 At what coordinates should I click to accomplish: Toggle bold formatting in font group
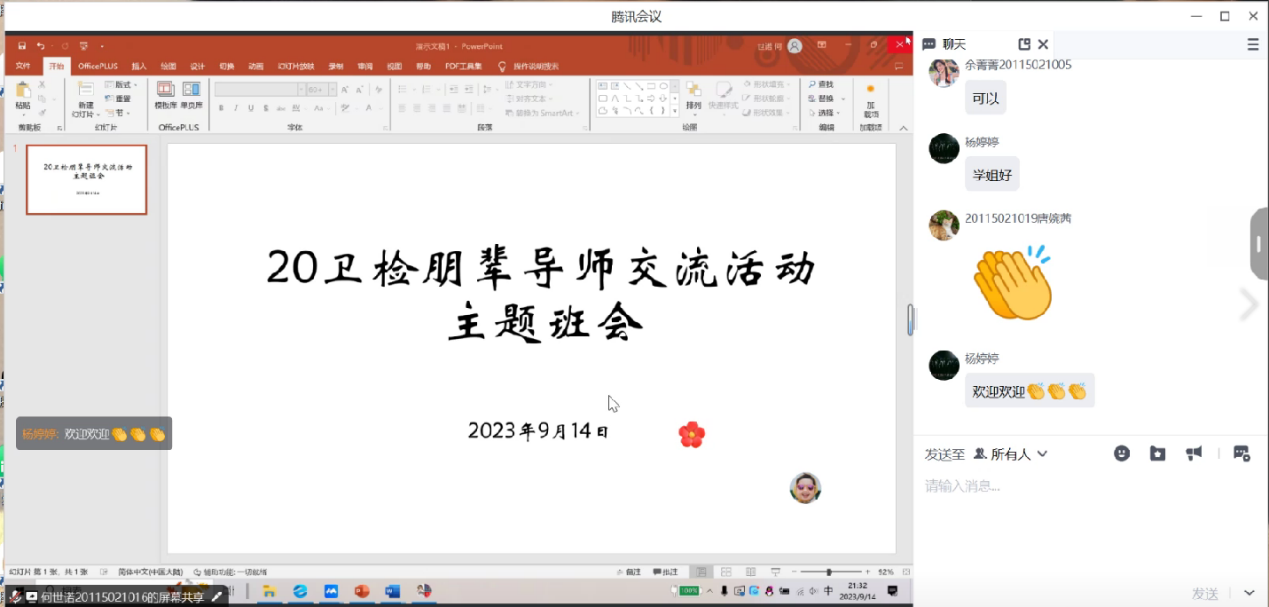coord(221,108)
